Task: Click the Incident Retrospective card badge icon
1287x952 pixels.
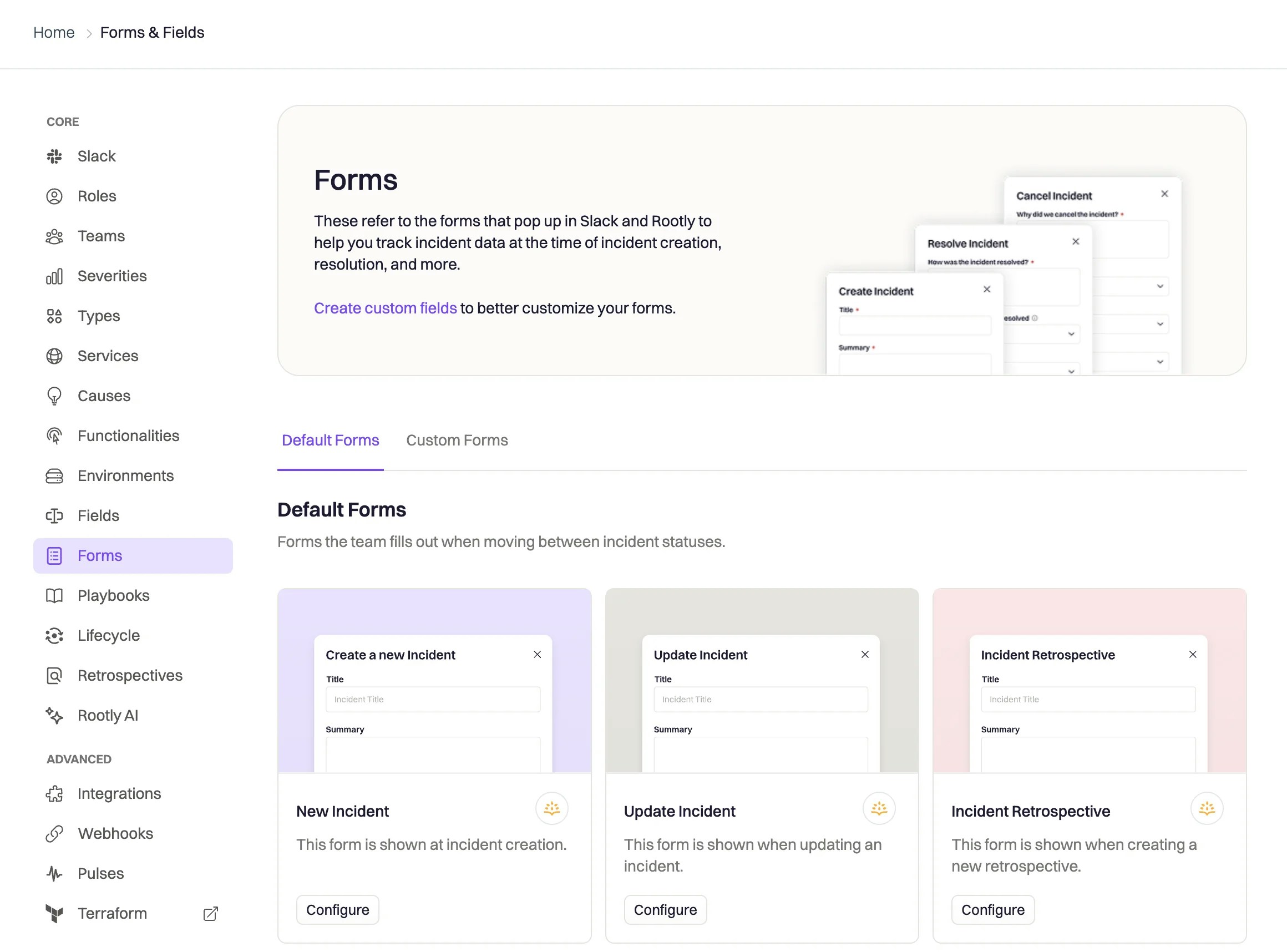Action: tap(1207, 809)
